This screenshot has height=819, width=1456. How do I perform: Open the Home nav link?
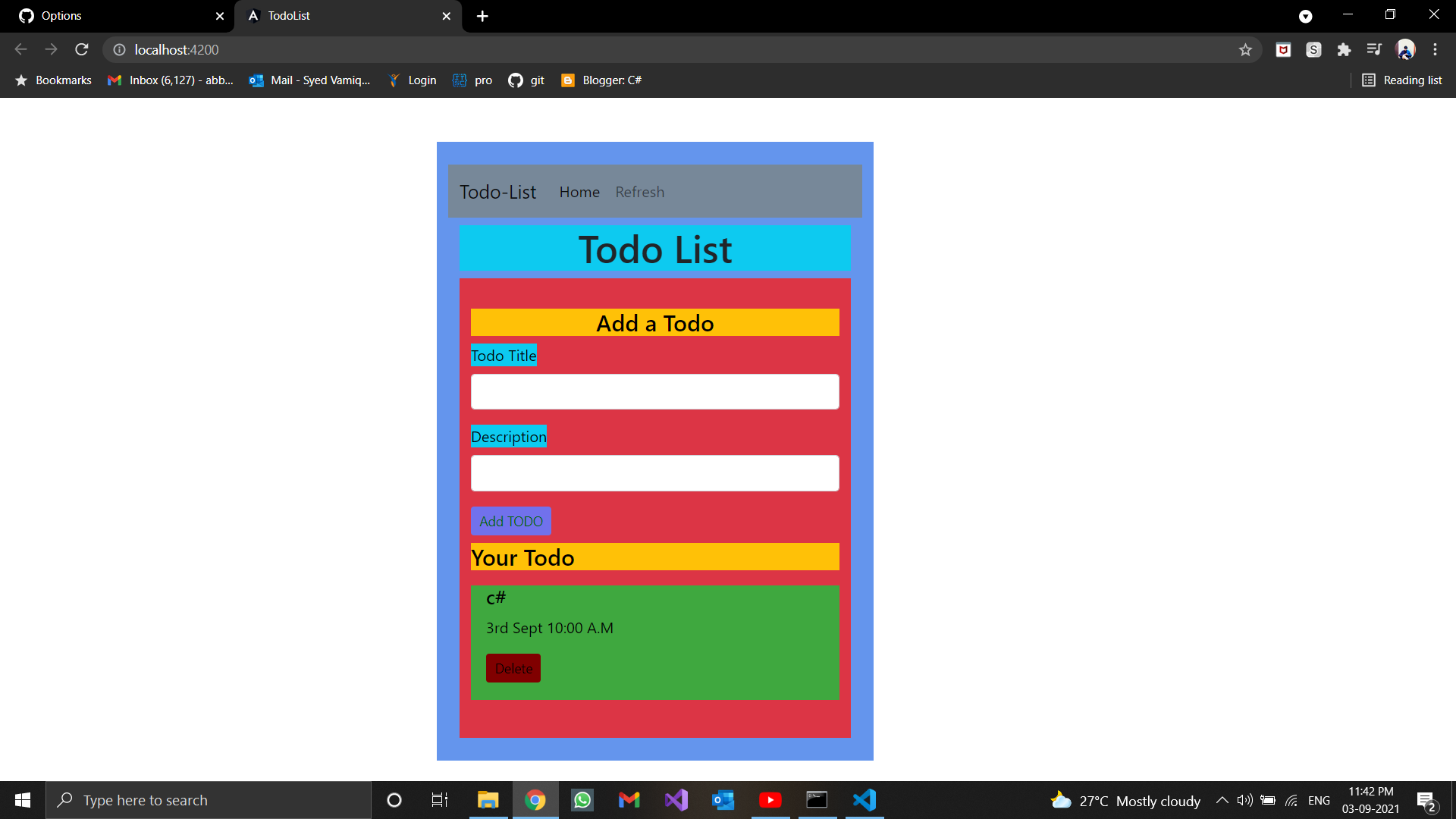579,192
